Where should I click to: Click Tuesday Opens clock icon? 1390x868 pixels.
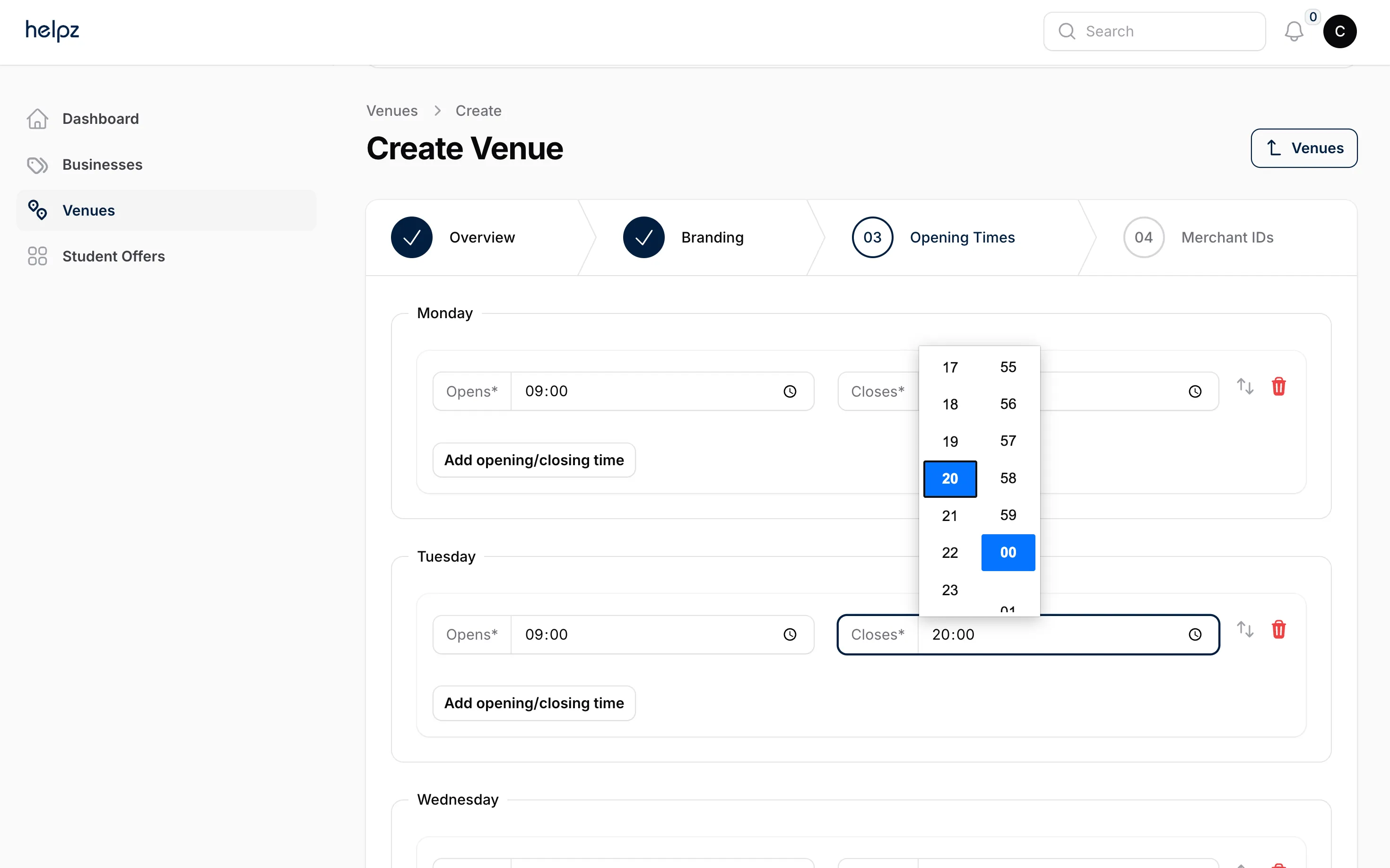pyautogui.click(x=790, y=634)
